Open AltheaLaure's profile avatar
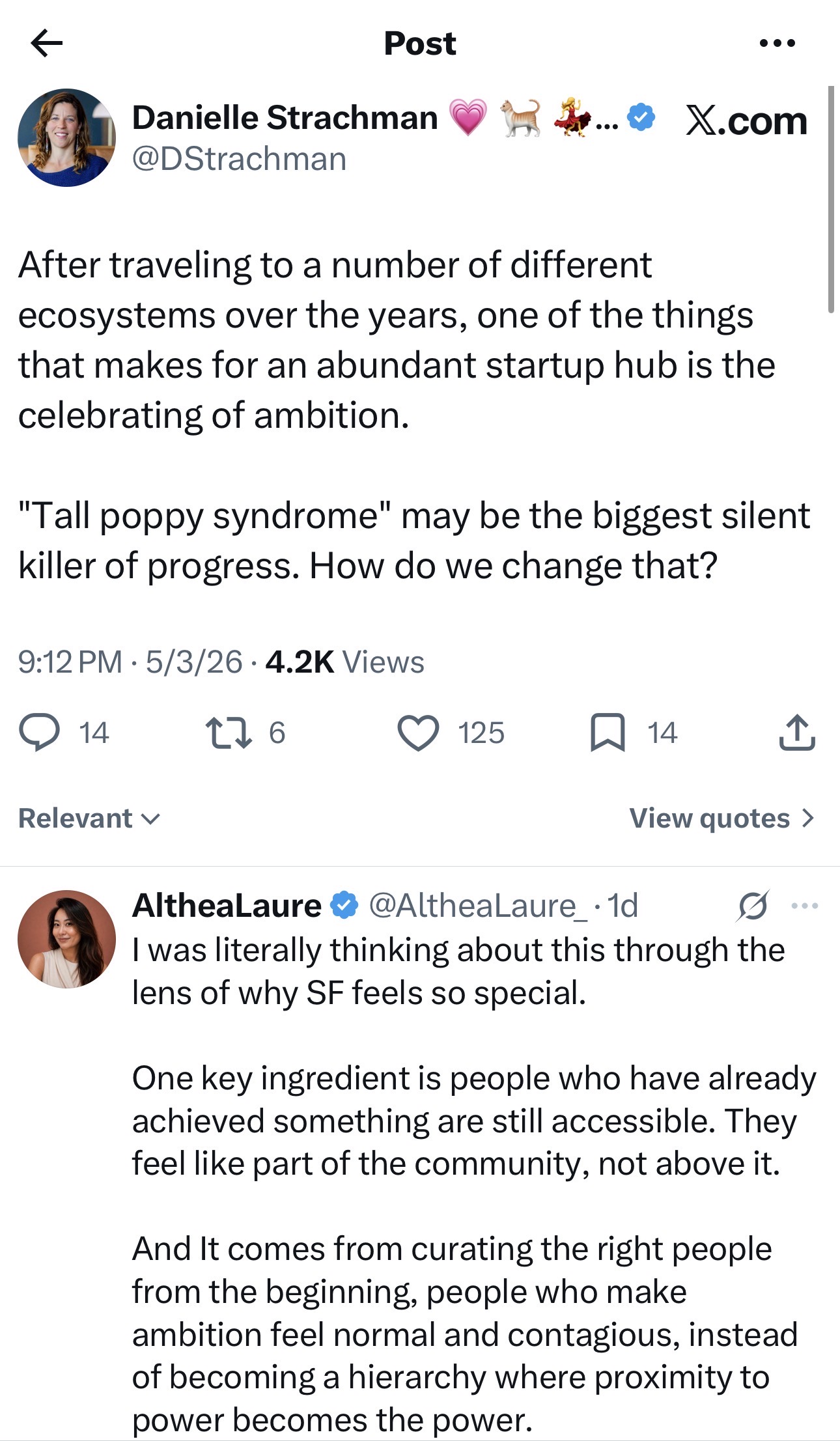The image size is (840, 1441). 66,939
